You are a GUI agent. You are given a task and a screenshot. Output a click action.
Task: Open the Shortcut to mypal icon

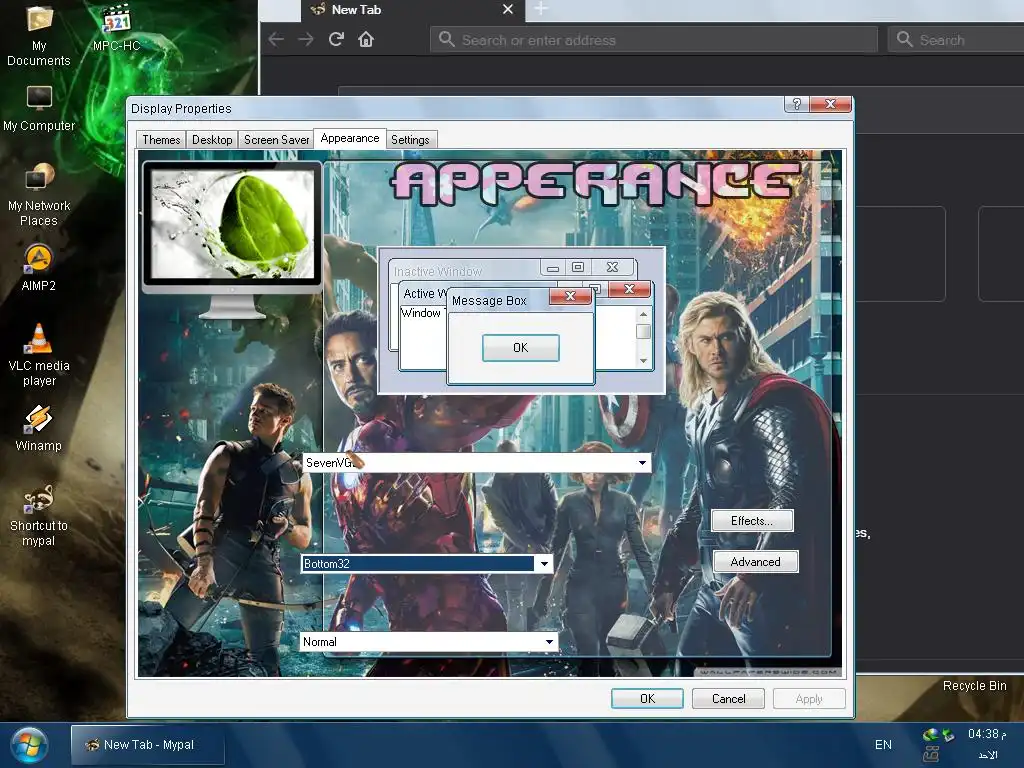tap(39, 516)
